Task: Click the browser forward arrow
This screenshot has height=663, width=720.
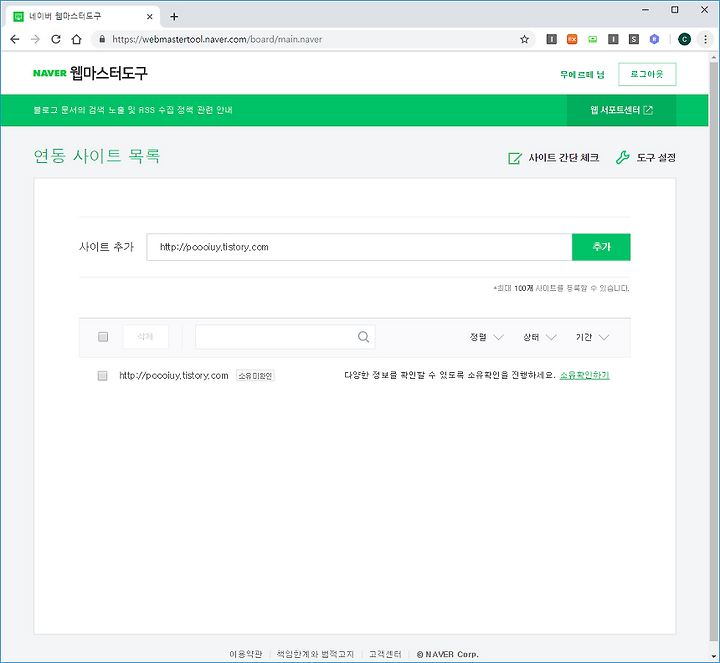Action: click(35, 39)
